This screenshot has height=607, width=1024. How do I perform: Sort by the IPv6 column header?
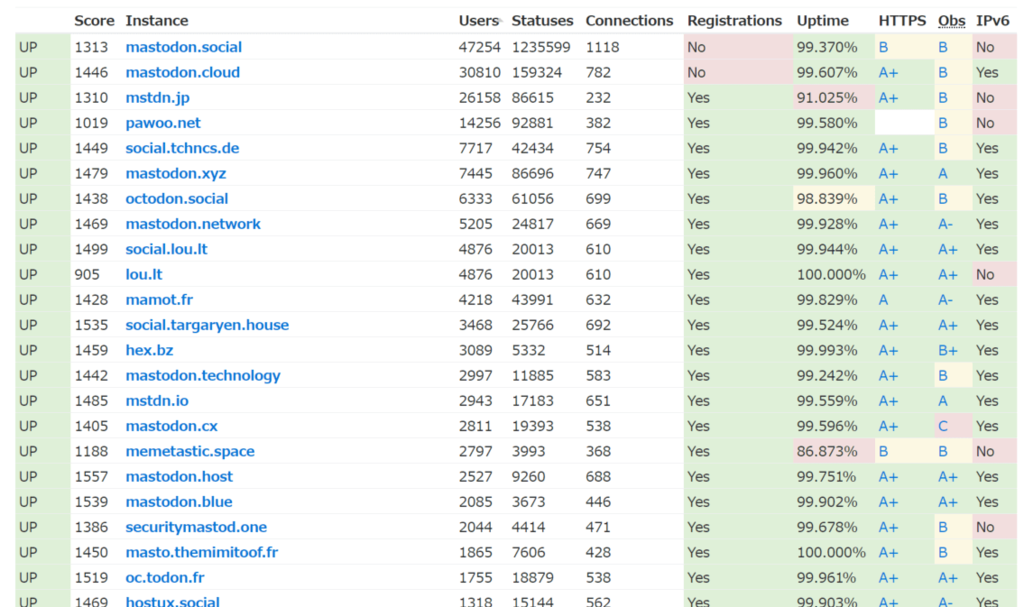tap(992, 21)
